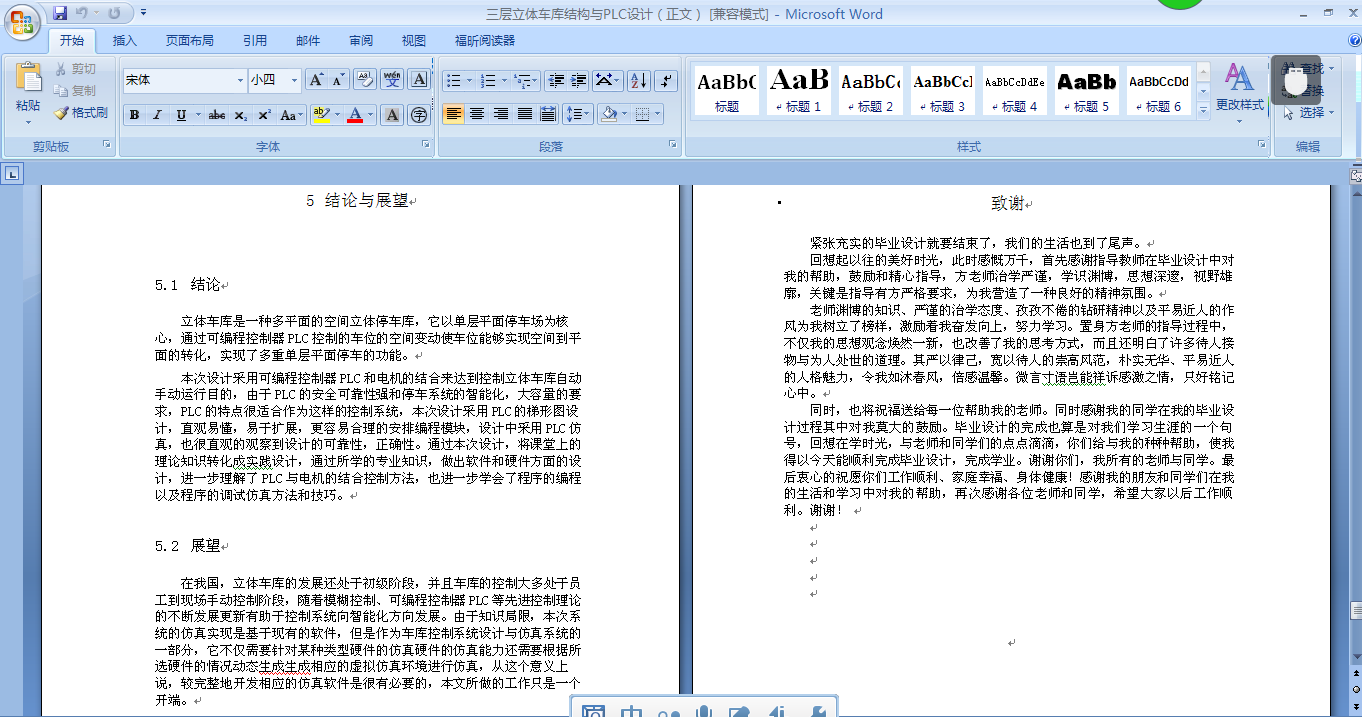
Task: Apply yellow text highlight color
Action: click(x=320, y=115)
